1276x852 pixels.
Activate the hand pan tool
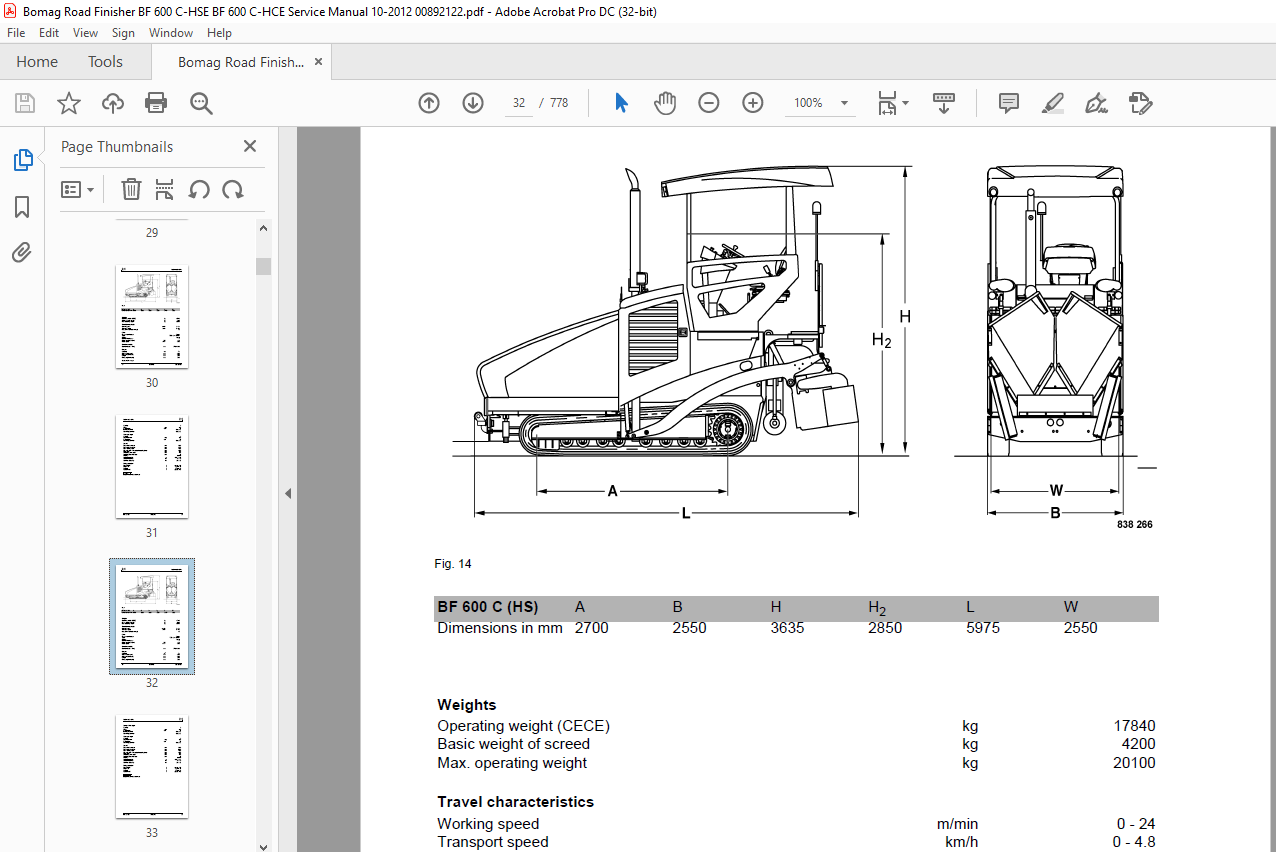tap(665, 103)
